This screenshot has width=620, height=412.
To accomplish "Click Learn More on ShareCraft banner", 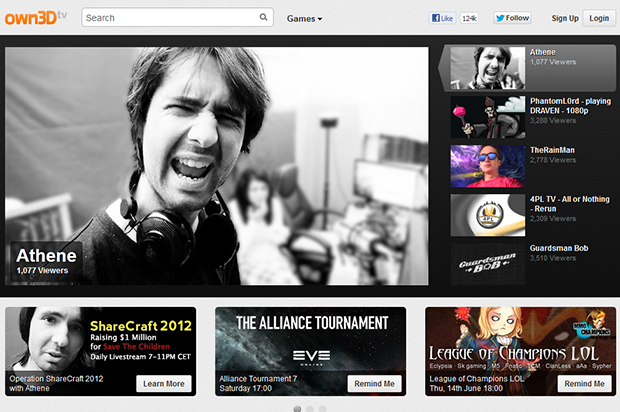I will click(x=164, y=384).
